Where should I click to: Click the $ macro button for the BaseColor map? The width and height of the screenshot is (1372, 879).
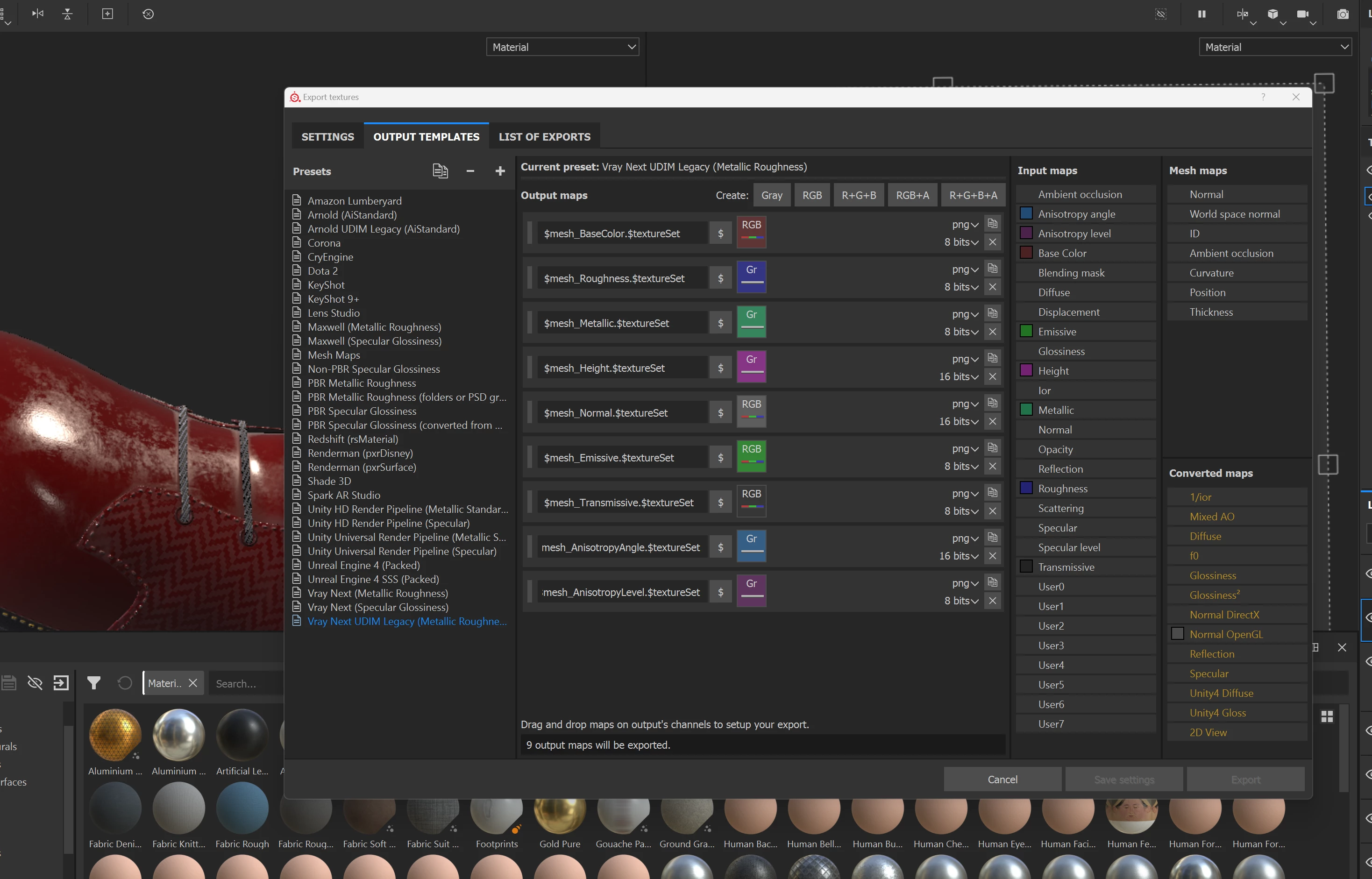[x=720, y=234]
